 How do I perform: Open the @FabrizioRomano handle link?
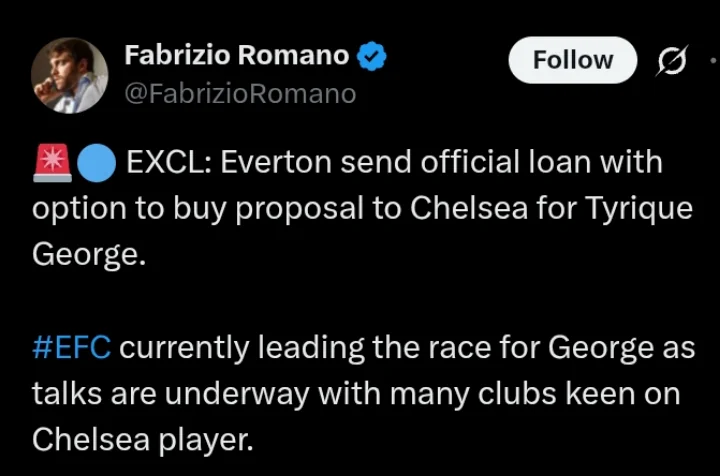(x=240, y=94)
